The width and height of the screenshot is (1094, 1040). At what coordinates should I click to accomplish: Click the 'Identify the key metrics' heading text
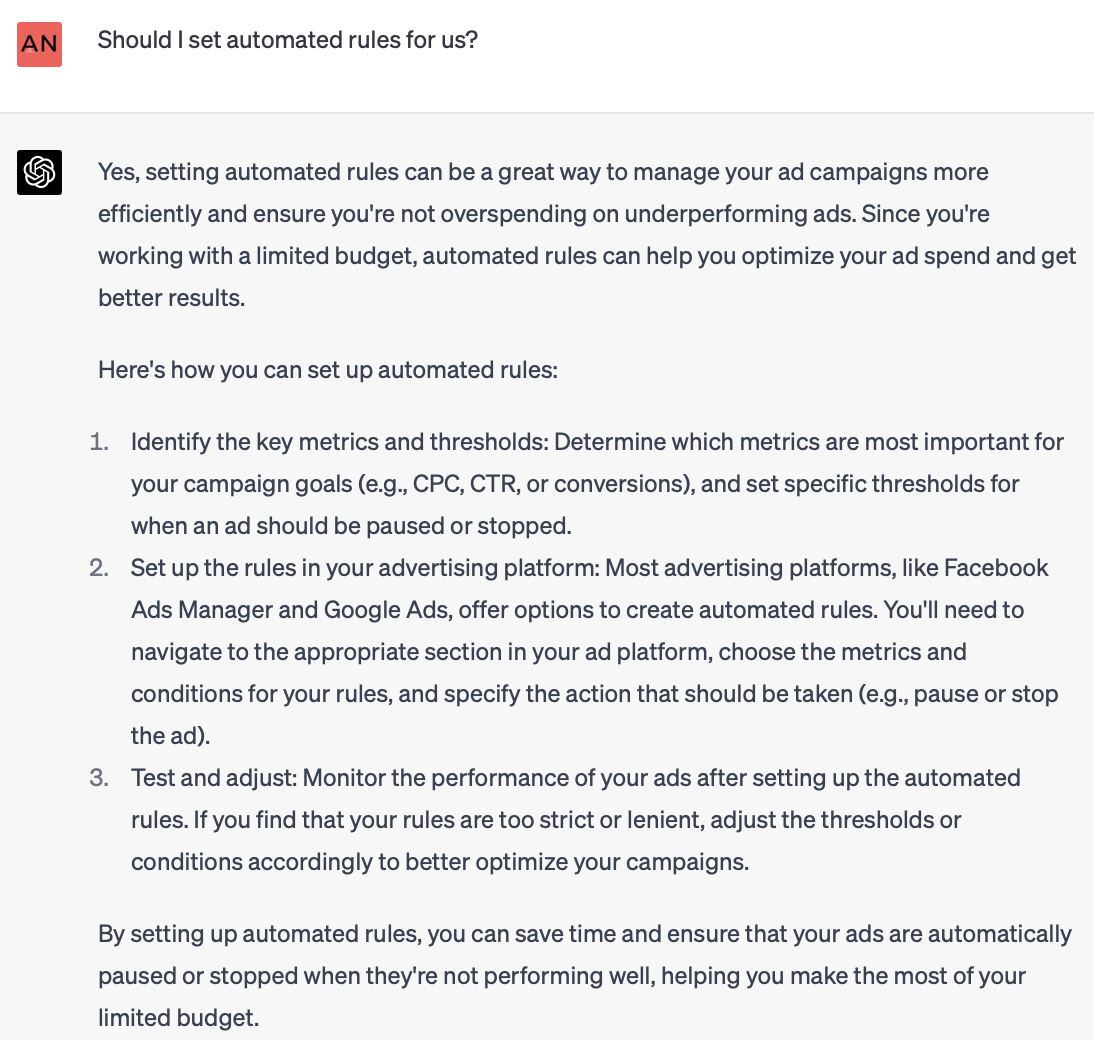pos(340,442)
